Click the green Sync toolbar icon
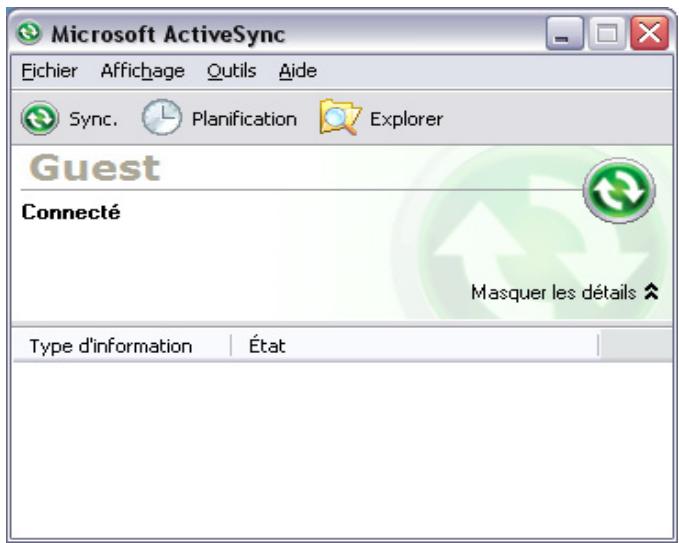Screen dimensions: 679x543 coord(40,118)
